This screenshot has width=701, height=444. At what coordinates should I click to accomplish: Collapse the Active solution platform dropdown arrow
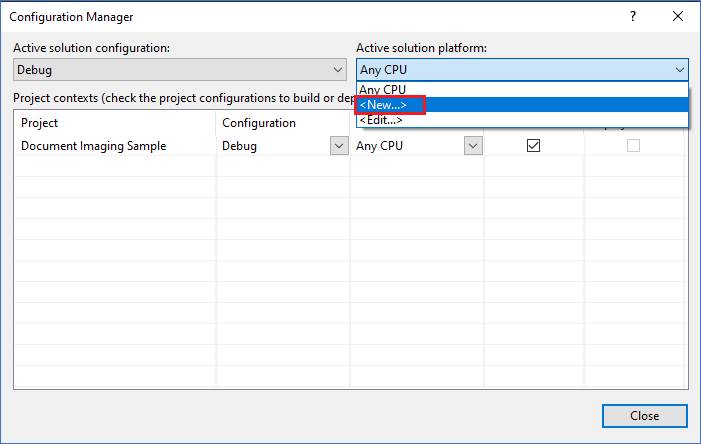(x=680, y=70)
